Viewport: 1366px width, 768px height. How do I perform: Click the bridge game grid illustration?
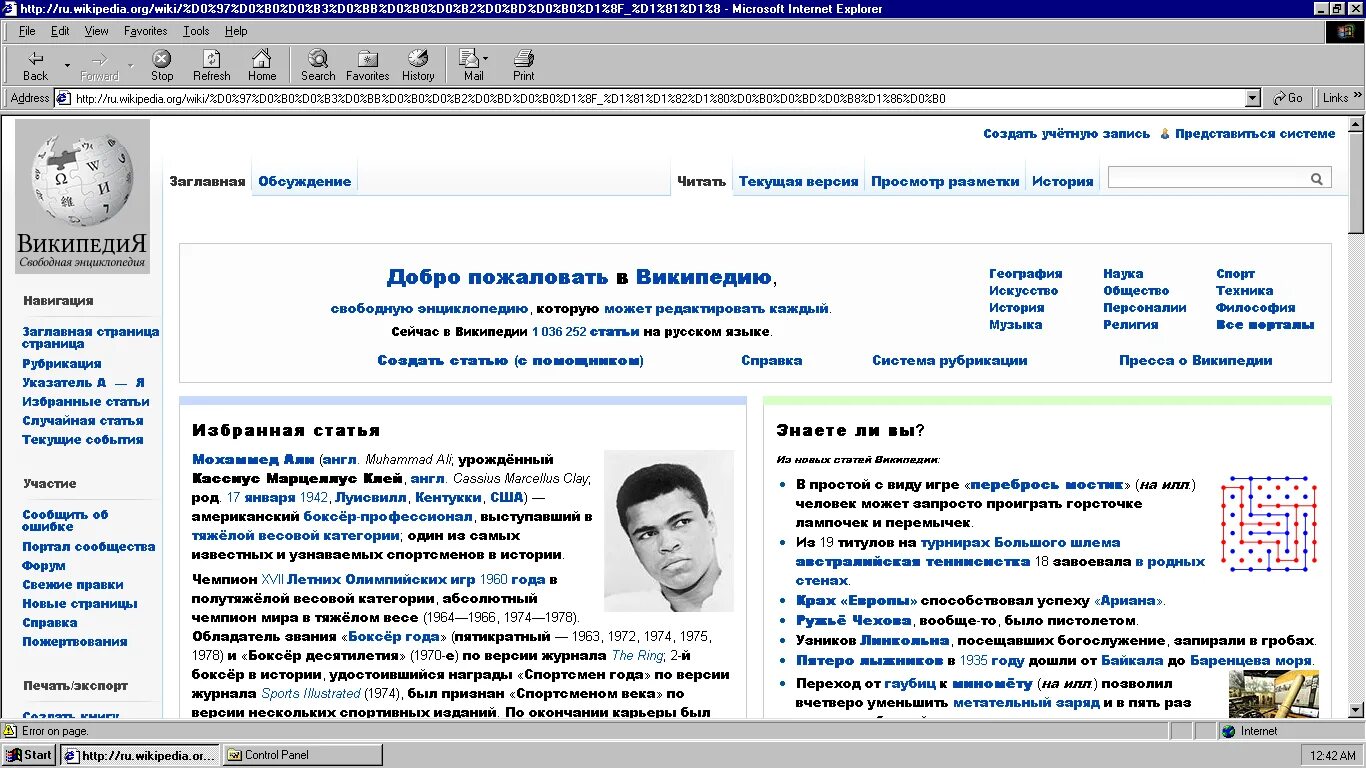point(1268,523)
